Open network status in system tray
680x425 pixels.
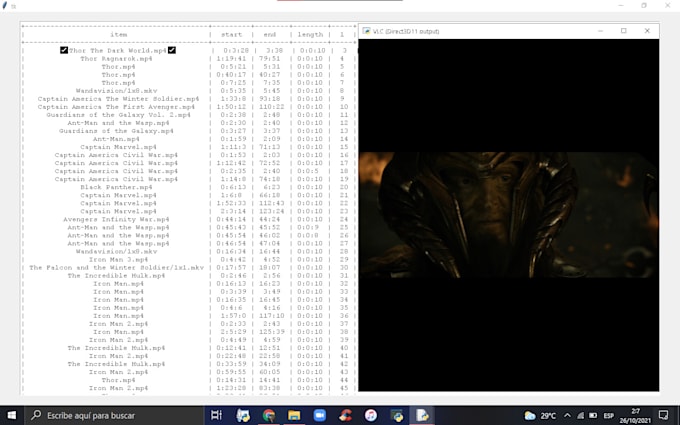581,415
